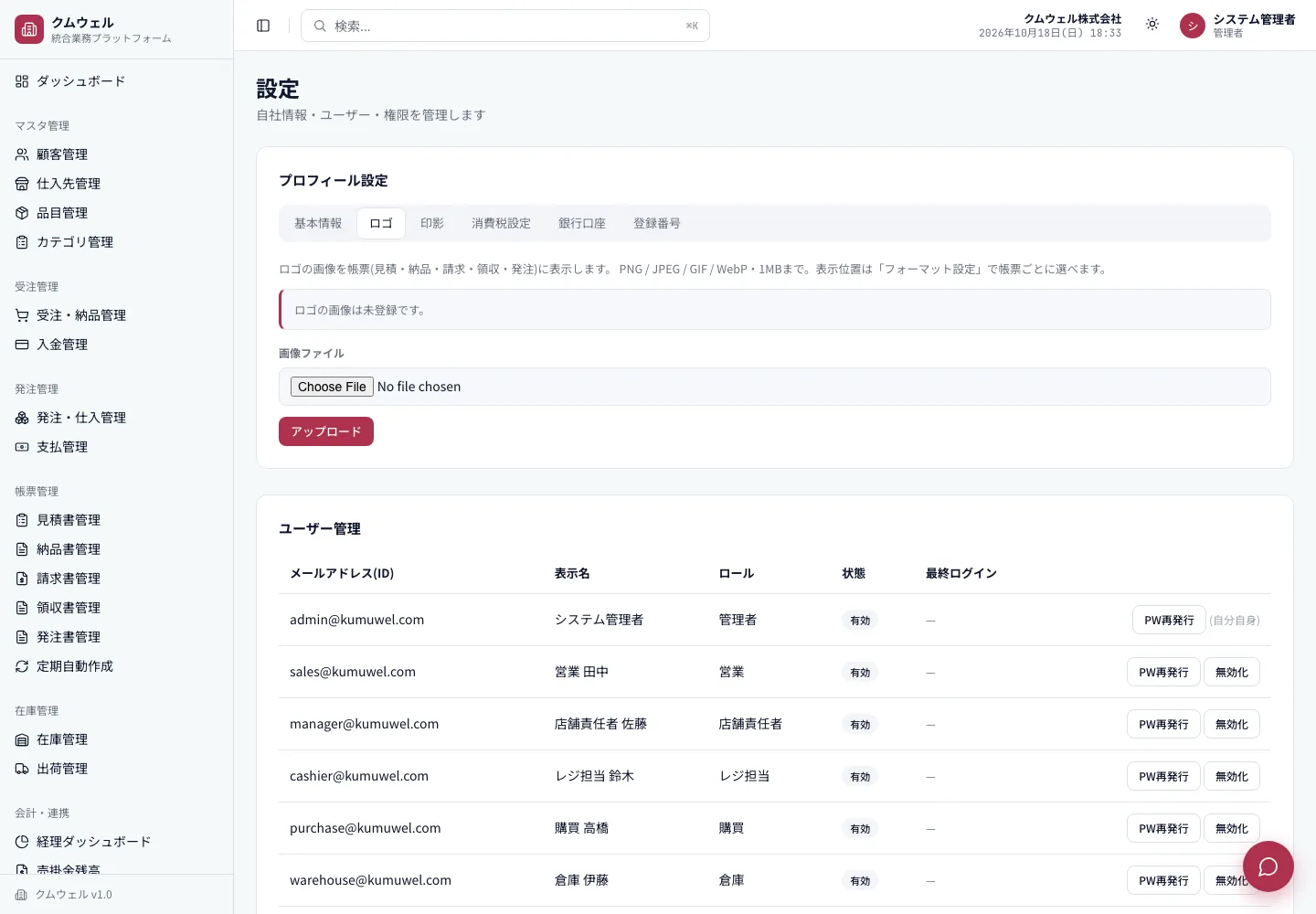Click 無効化 for manager@kumuwel.com

1231,724
